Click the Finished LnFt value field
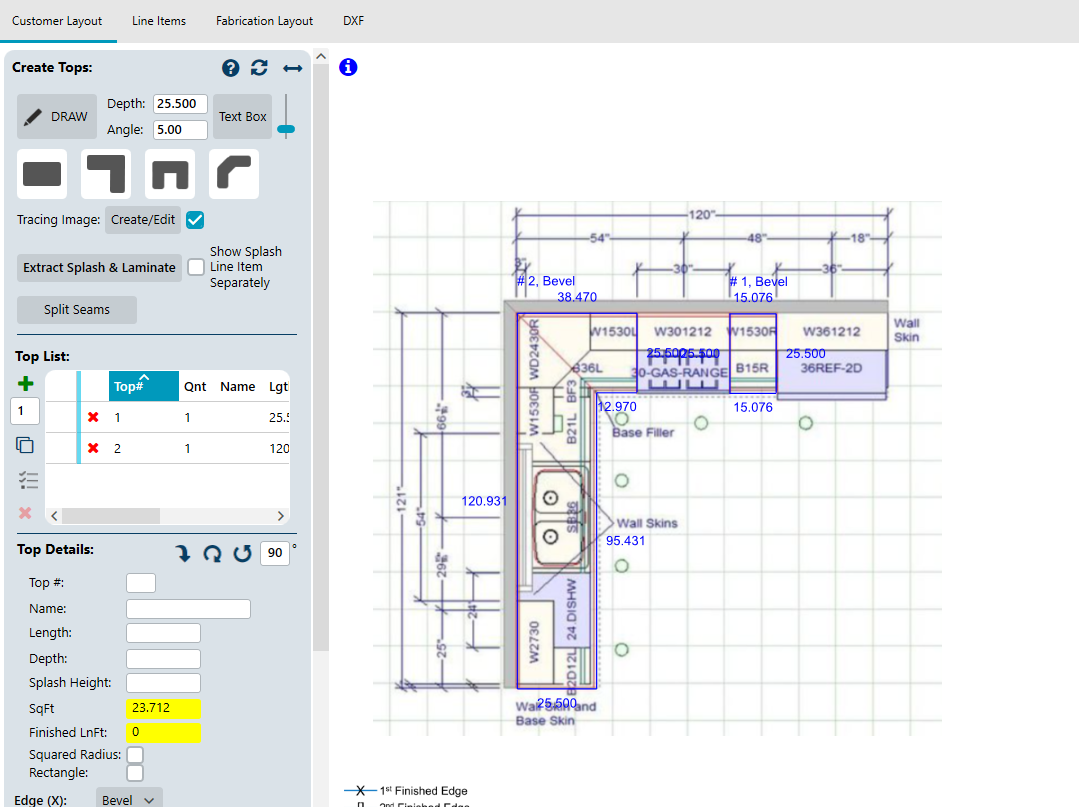The width and height of the screenshot is (1079, 807). pyautogui.click(x=164, y=733)
